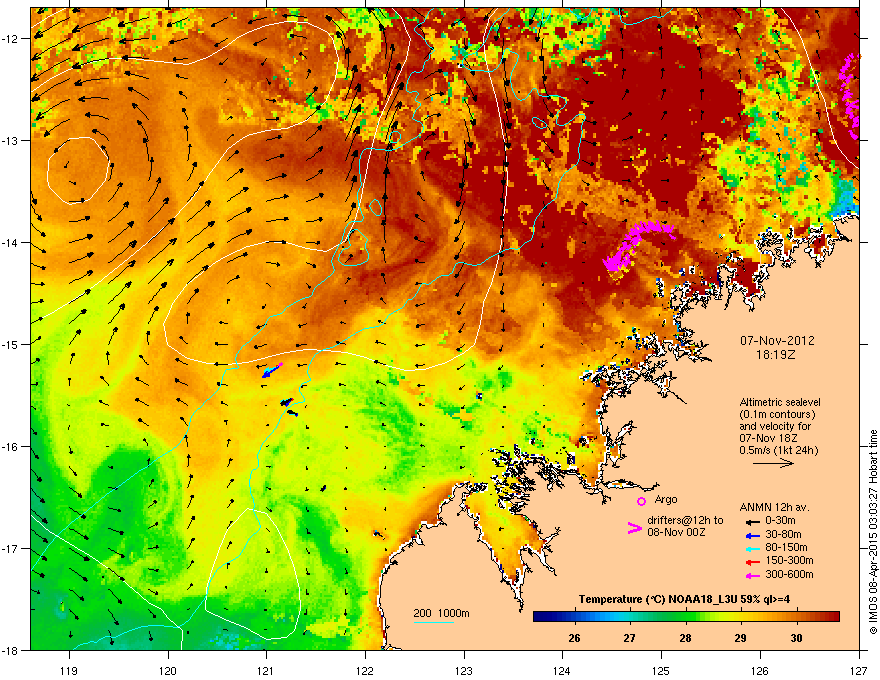Click the '-15' latitude axis label

[x=10, y=345]
